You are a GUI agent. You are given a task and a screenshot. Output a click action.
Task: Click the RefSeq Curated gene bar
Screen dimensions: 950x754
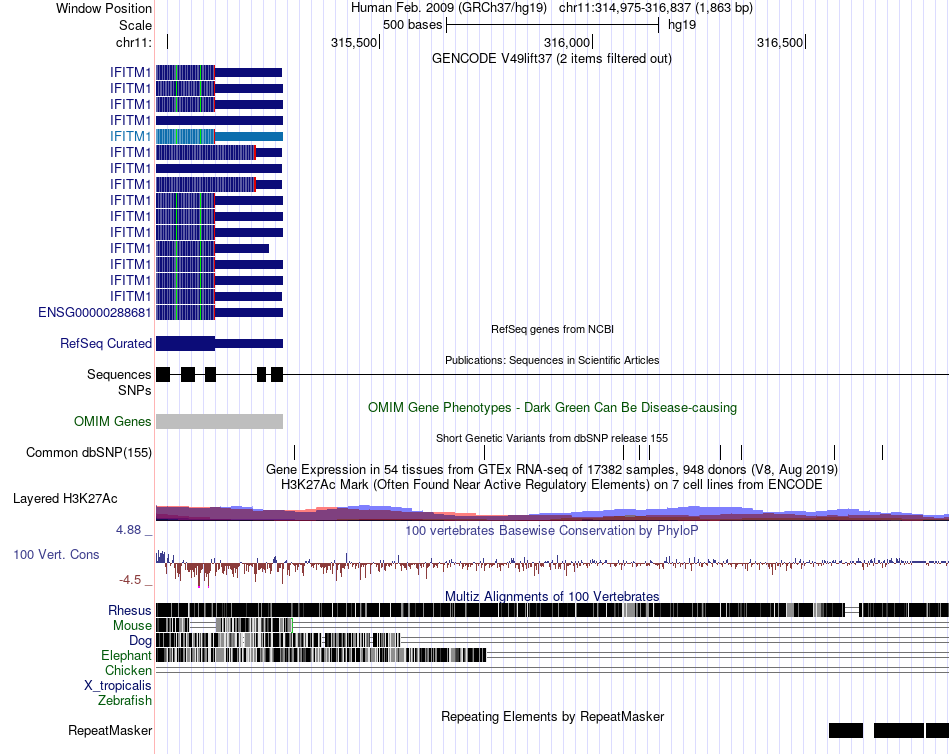tap(219, 343)
